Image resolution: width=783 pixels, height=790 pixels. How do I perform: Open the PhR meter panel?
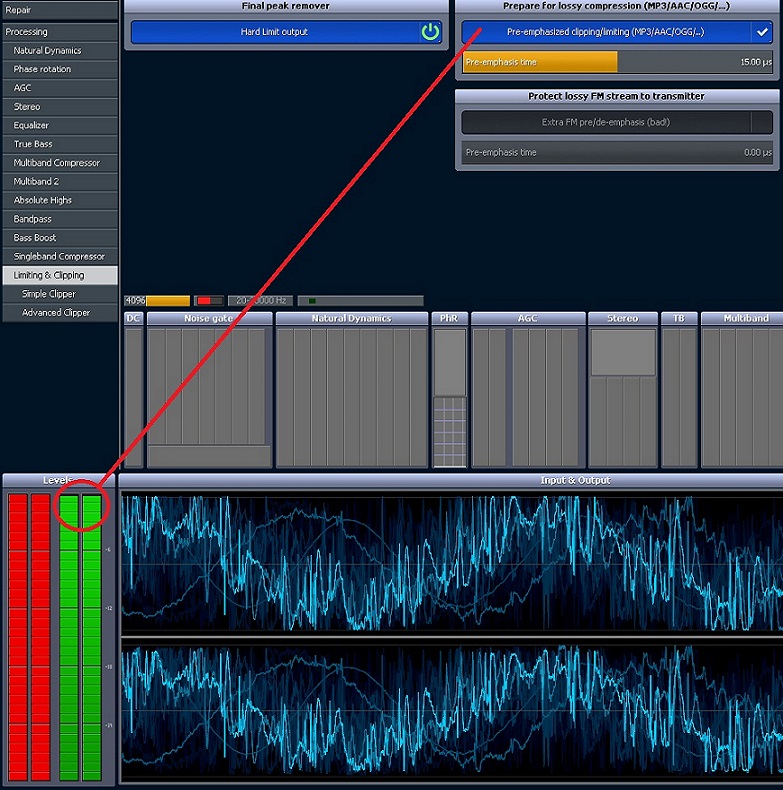[x=449, y=390]
